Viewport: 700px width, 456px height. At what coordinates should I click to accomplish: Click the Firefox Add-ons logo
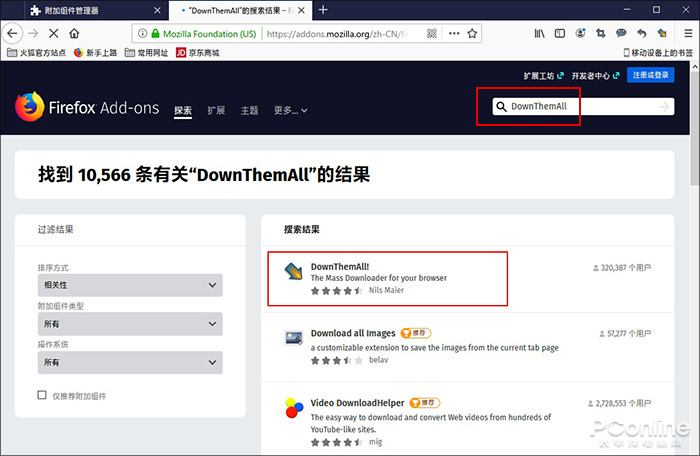tap(87, 107)
